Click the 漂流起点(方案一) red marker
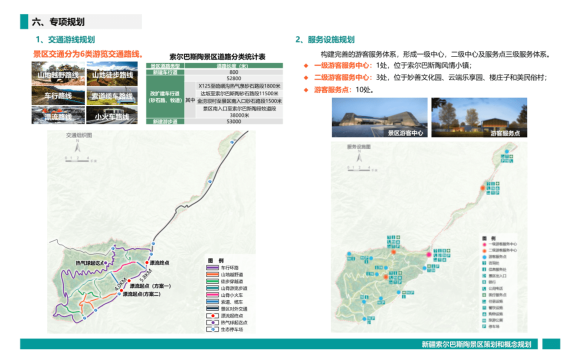 129,281
